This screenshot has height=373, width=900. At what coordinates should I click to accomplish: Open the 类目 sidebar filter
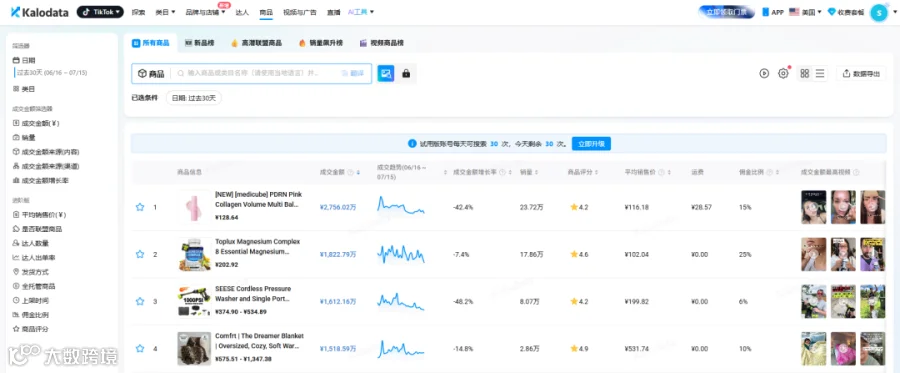click(x=24, y=89)
